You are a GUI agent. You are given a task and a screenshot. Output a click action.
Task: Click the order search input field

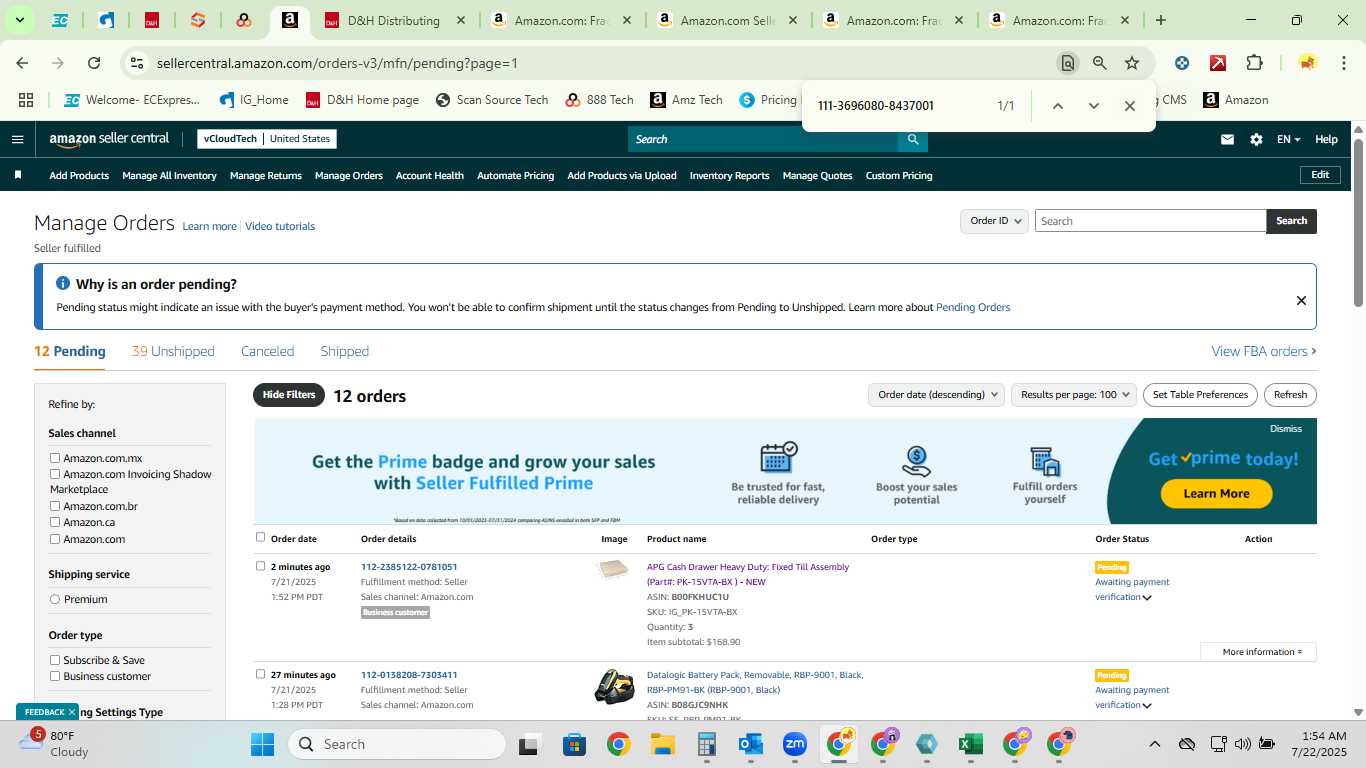click(1150, 221)
